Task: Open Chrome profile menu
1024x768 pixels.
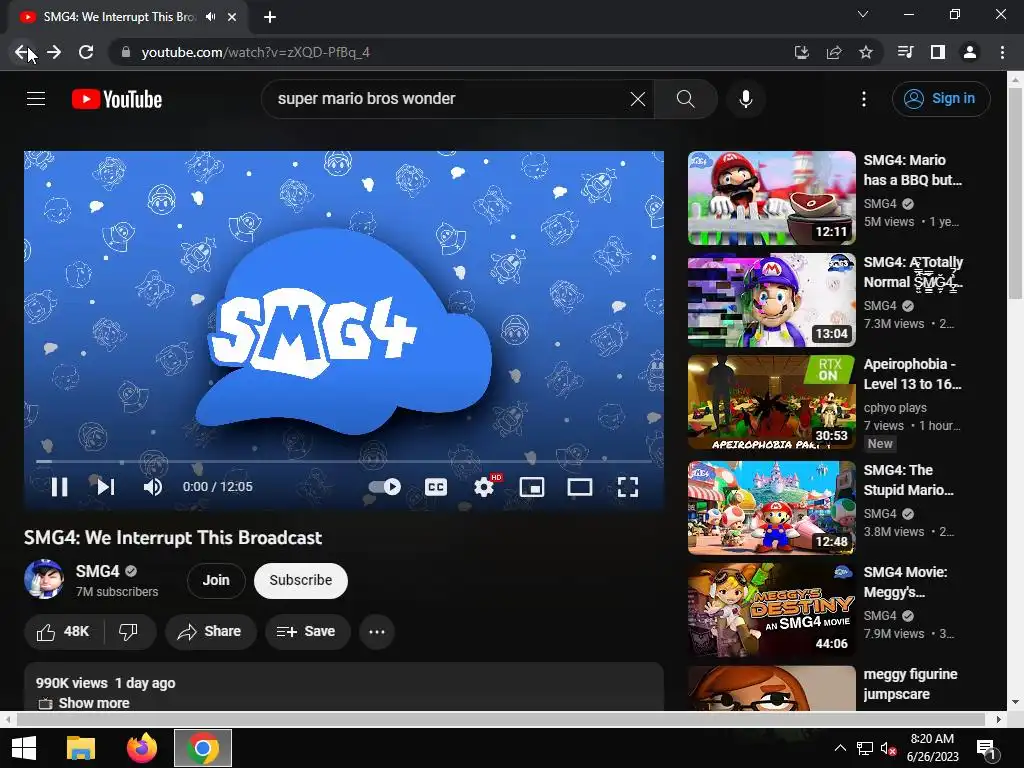Action: point(970,52)
